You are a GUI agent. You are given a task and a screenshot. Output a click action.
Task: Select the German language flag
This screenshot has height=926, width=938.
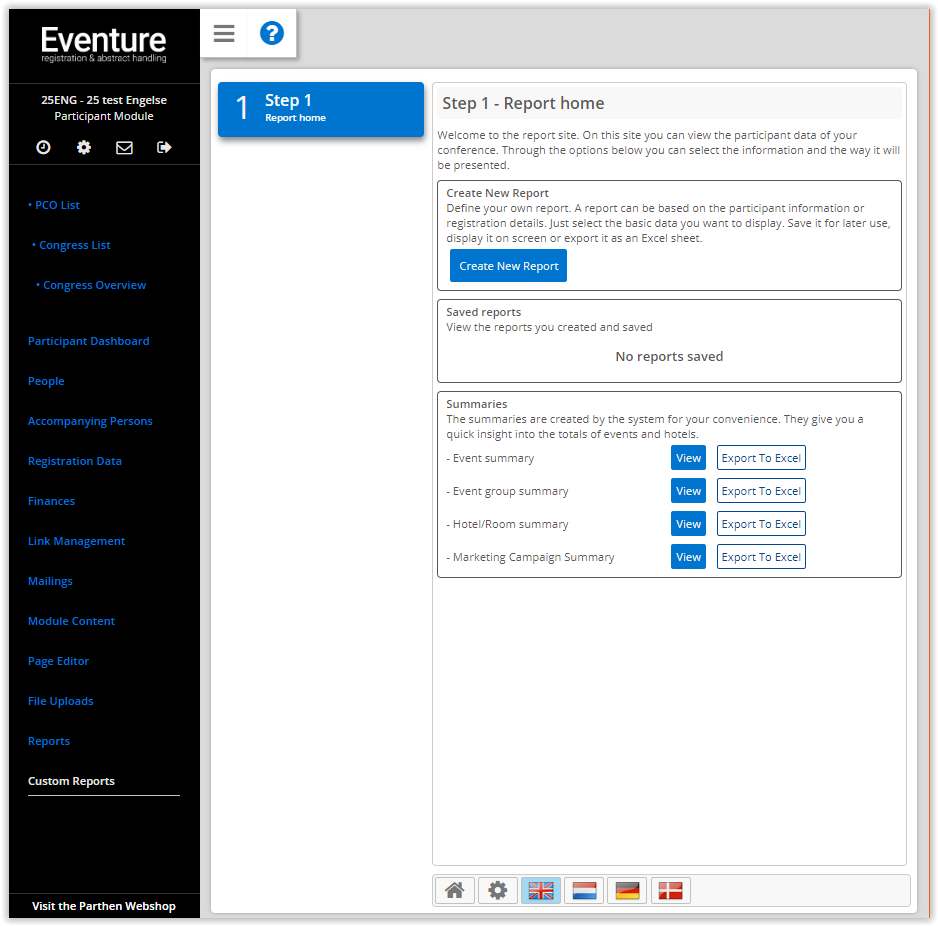pyautogui.click(x=627, y=890)
